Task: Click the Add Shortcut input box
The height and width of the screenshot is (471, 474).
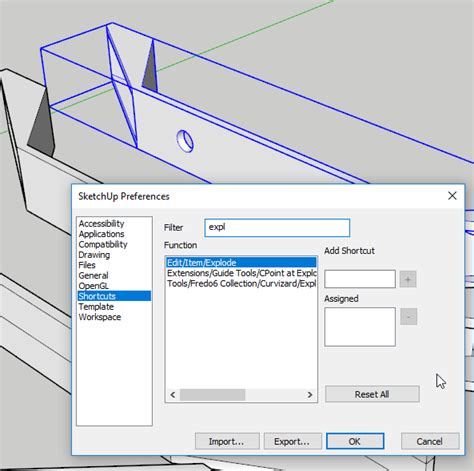Action: 360,279
